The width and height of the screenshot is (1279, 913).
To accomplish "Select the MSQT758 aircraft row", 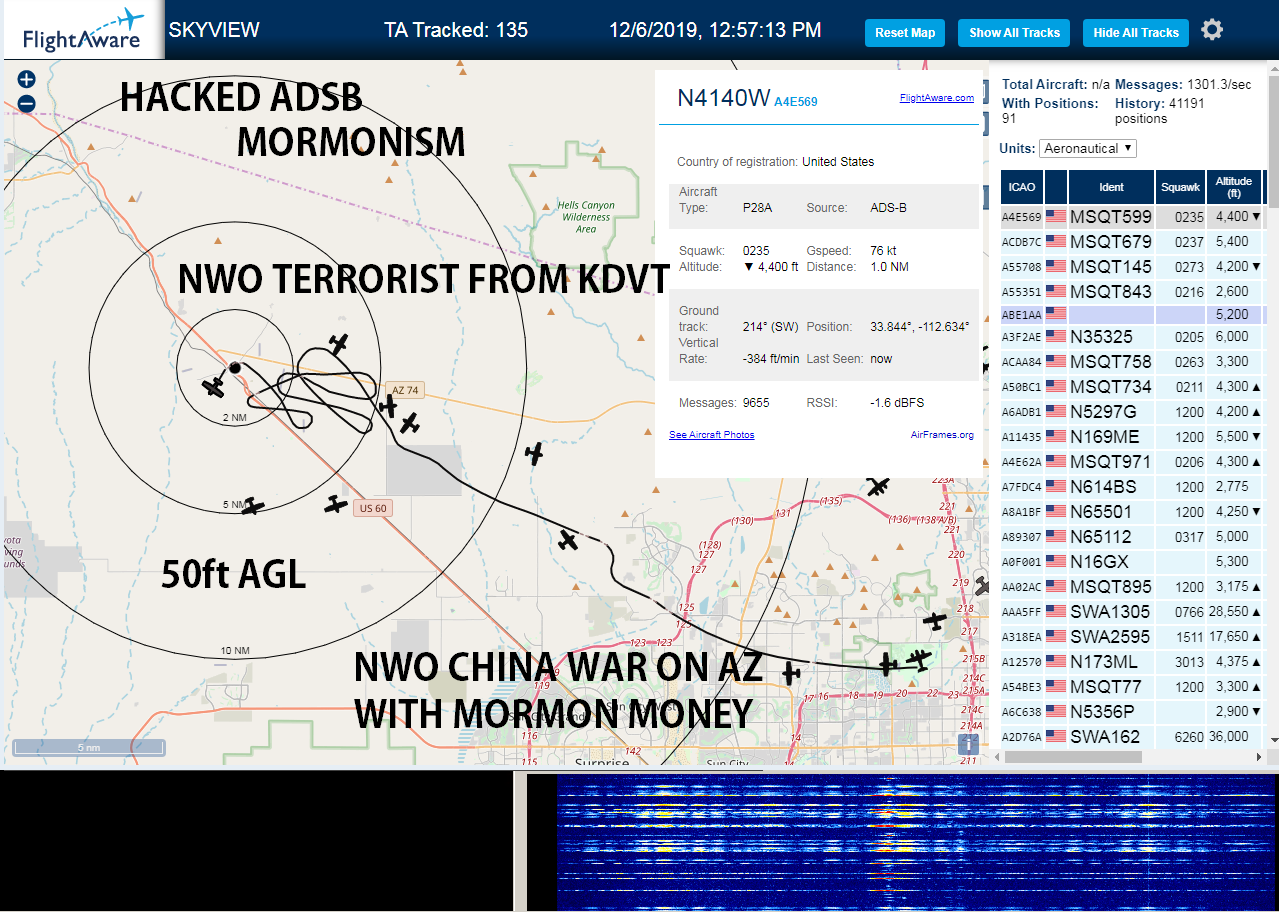I will point(1132,361).
